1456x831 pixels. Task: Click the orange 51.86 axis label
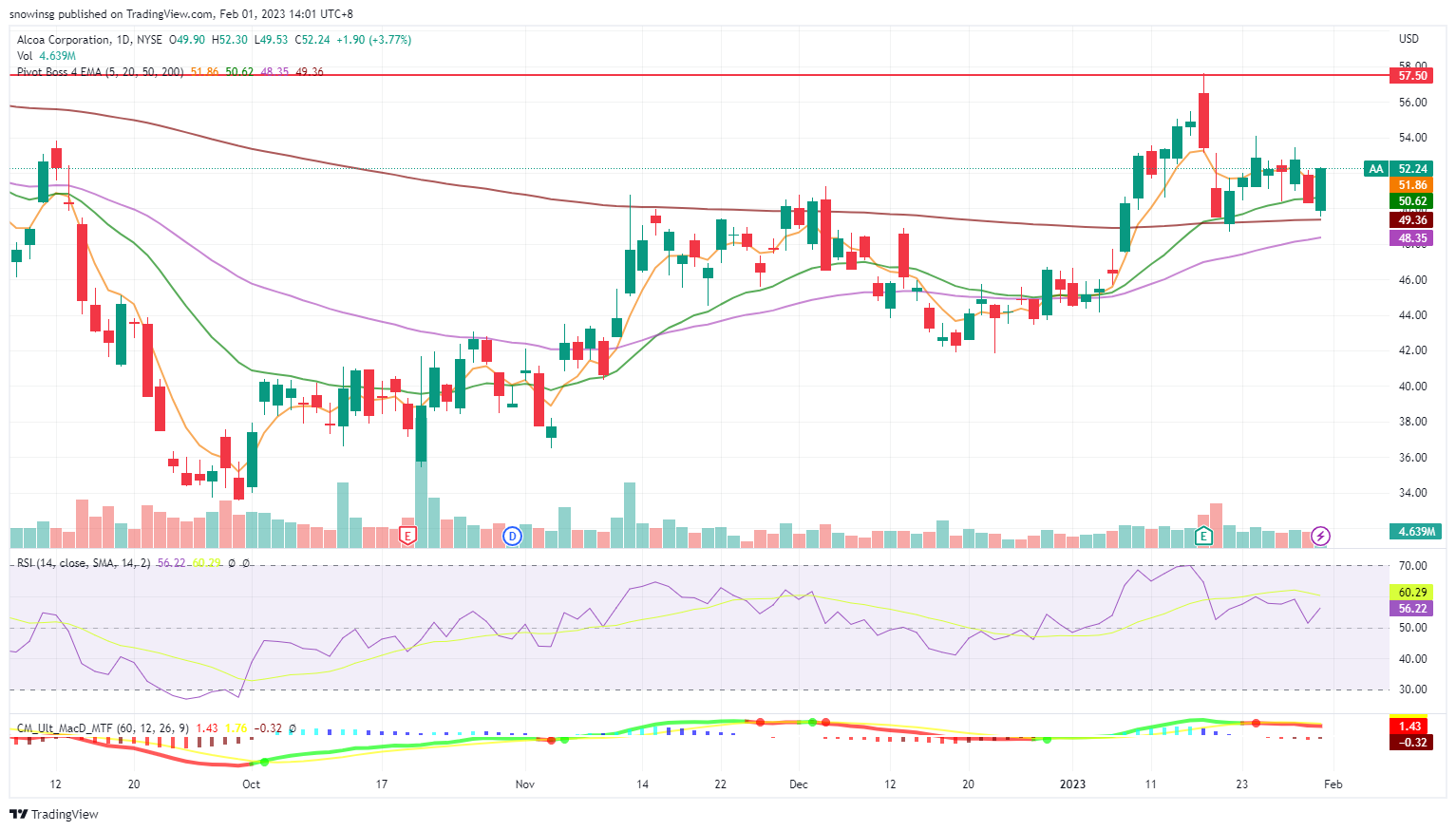(x=1412, y=185)
